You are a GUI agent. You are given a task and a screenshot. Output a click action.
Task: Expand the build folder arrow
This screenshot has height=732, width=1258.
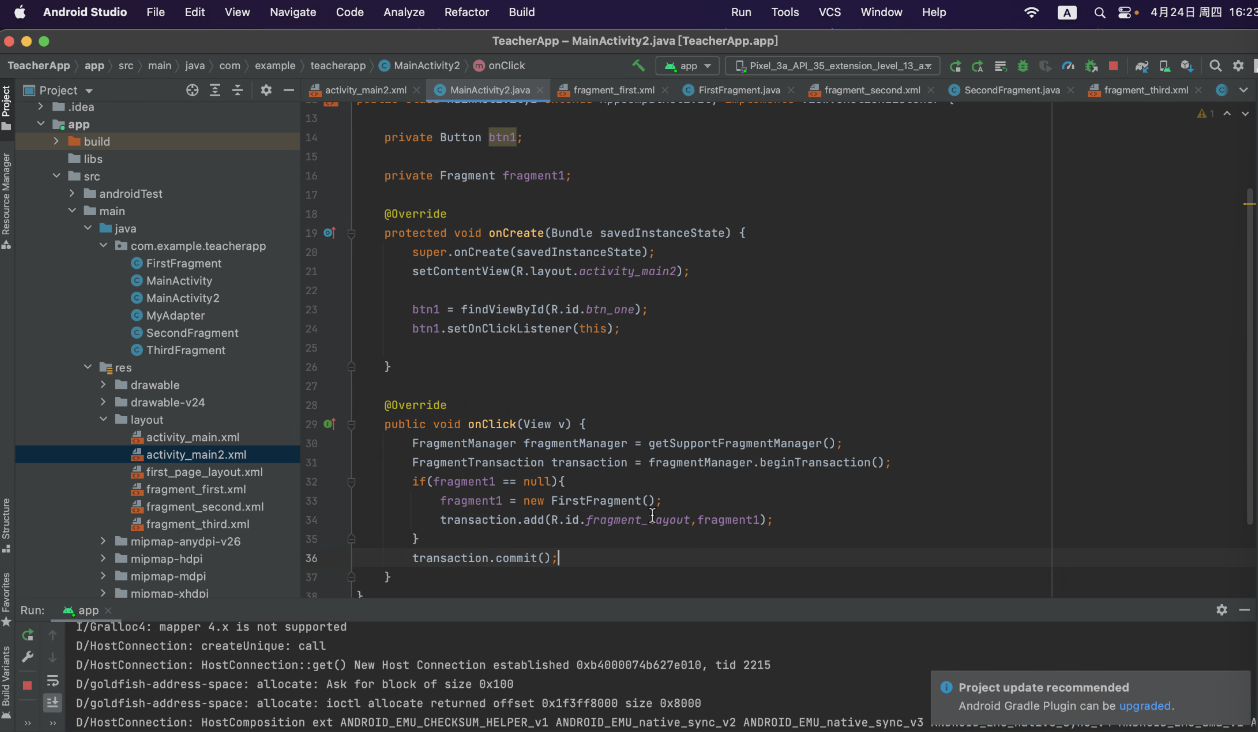point(56,142)
